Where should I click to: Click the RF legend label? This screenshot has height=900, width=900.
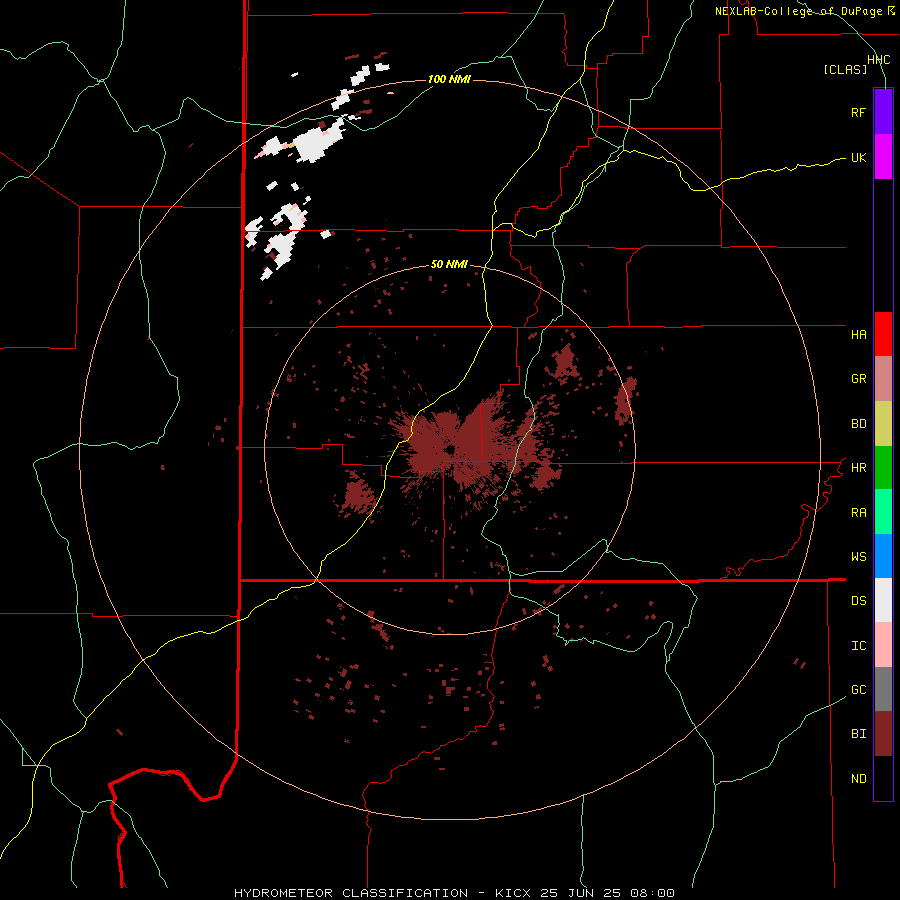click(x=858, y=112)
